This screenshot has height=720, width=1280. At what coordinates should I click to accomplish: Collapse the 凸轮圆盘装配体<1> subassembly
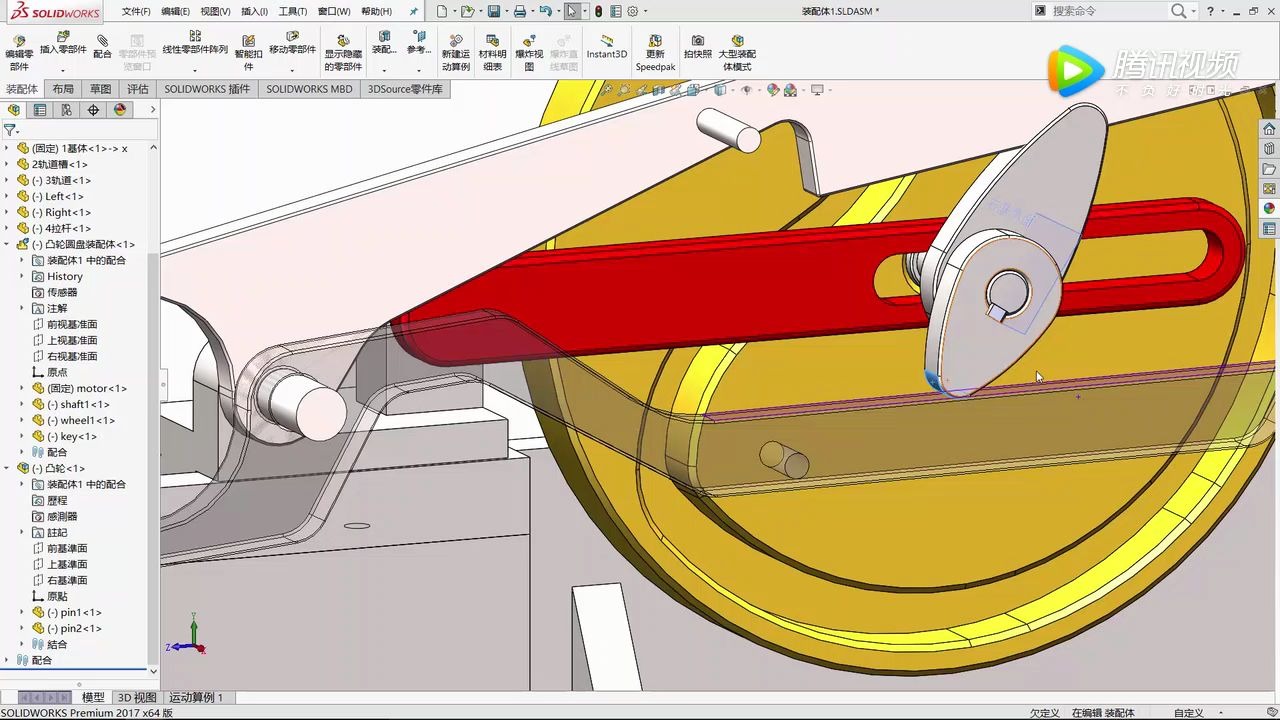(8, 244)
